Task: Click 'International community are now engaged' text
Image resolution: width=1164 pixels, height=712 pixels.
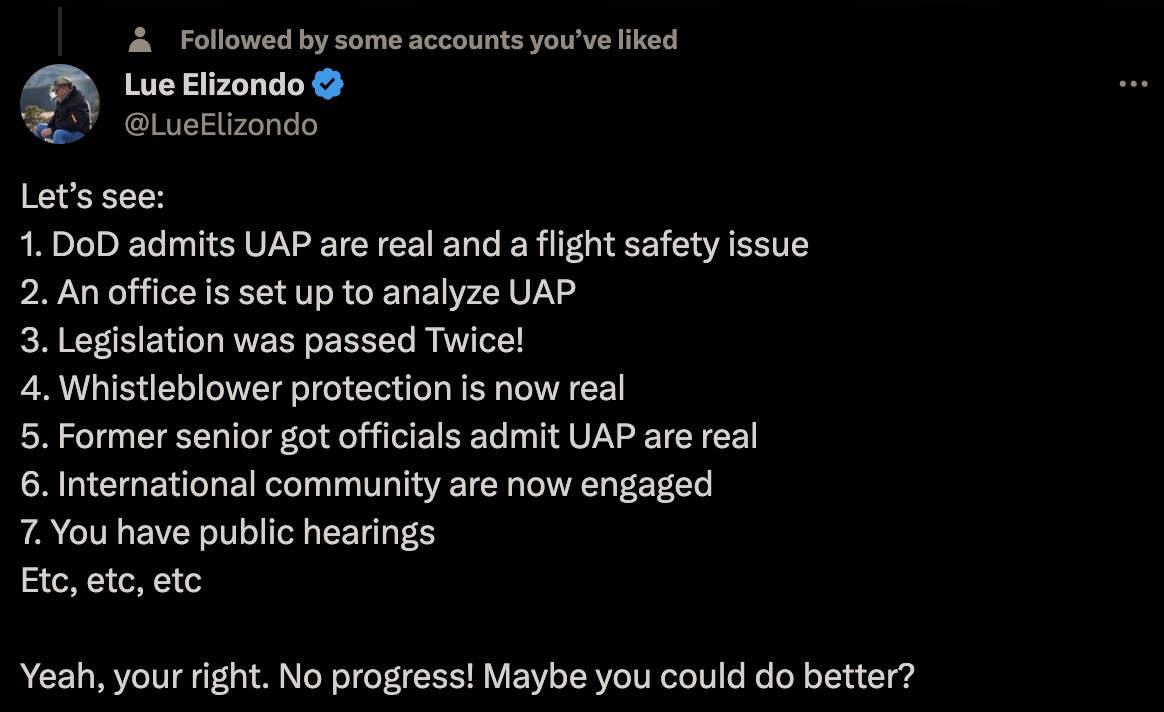Action: [x=366, y=484]
